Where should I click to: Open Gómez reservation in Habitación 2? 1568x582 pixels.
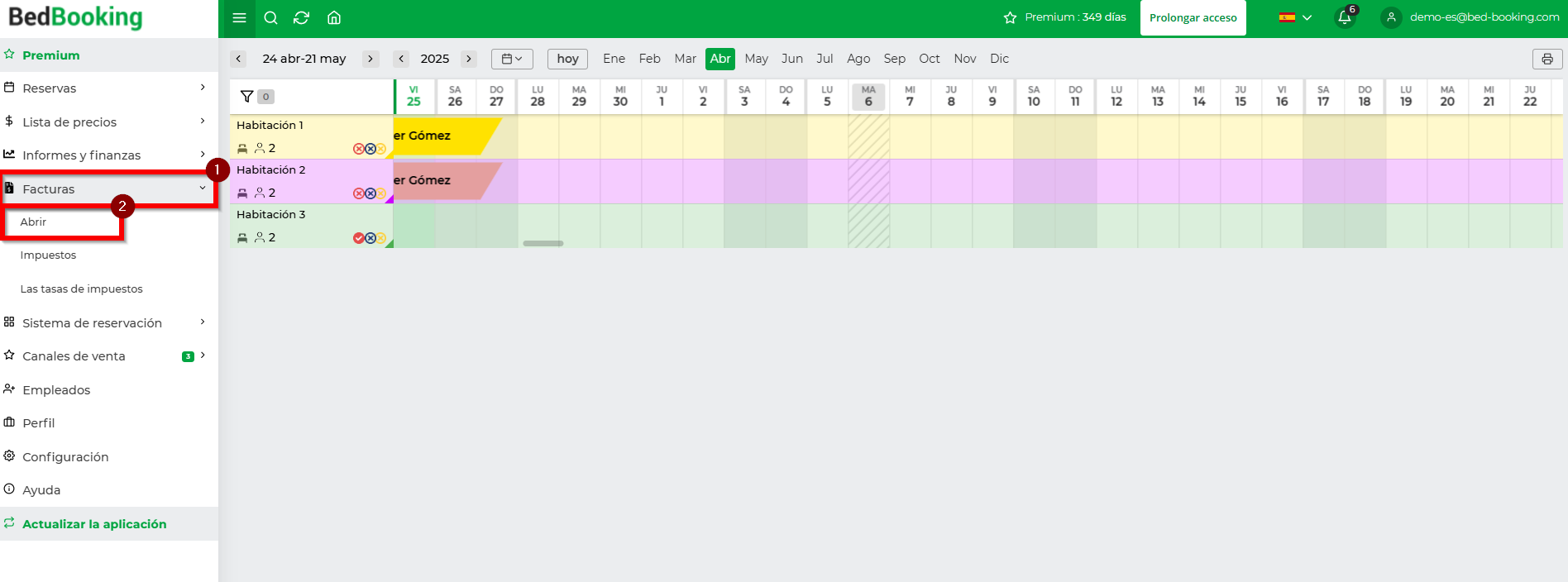pyautogui.click(x=447, y=181)
